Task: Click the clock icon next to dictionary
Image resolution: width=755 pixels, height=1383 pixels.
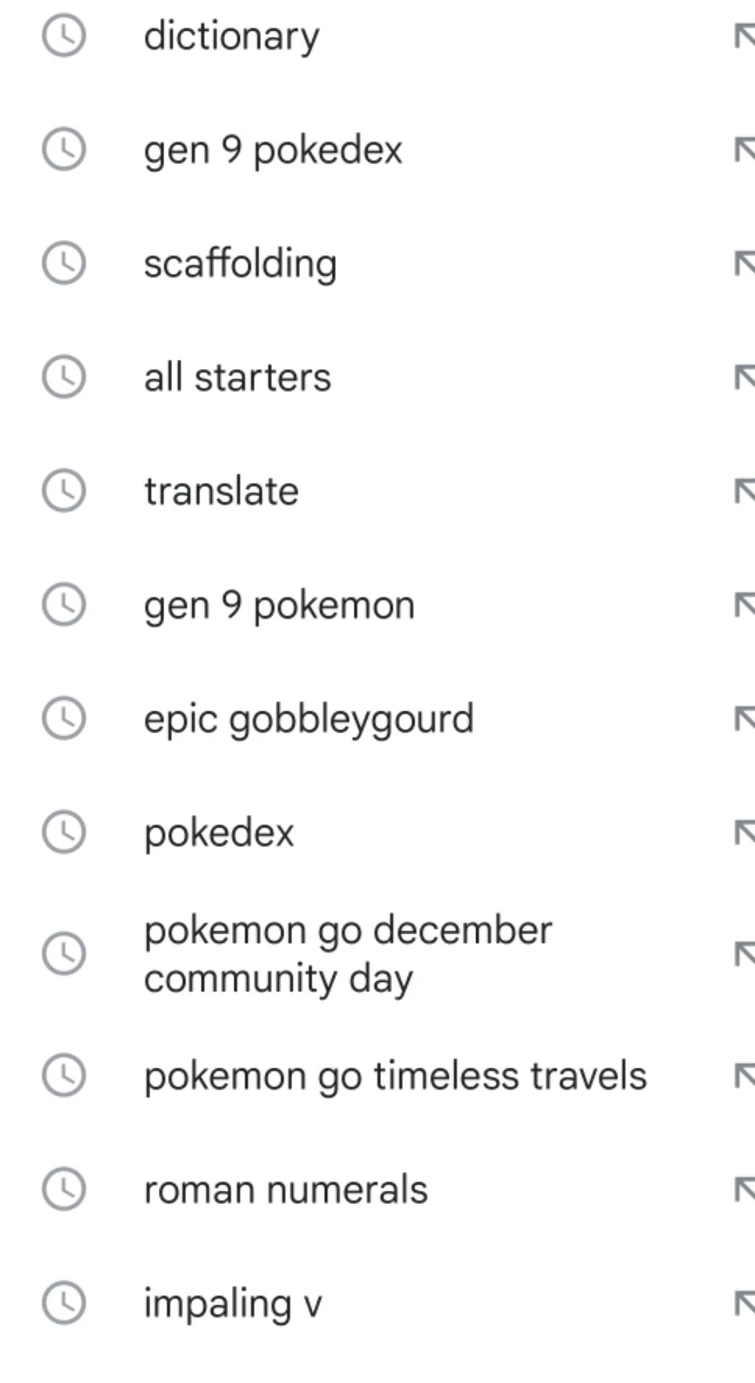Action: (63, 35)
